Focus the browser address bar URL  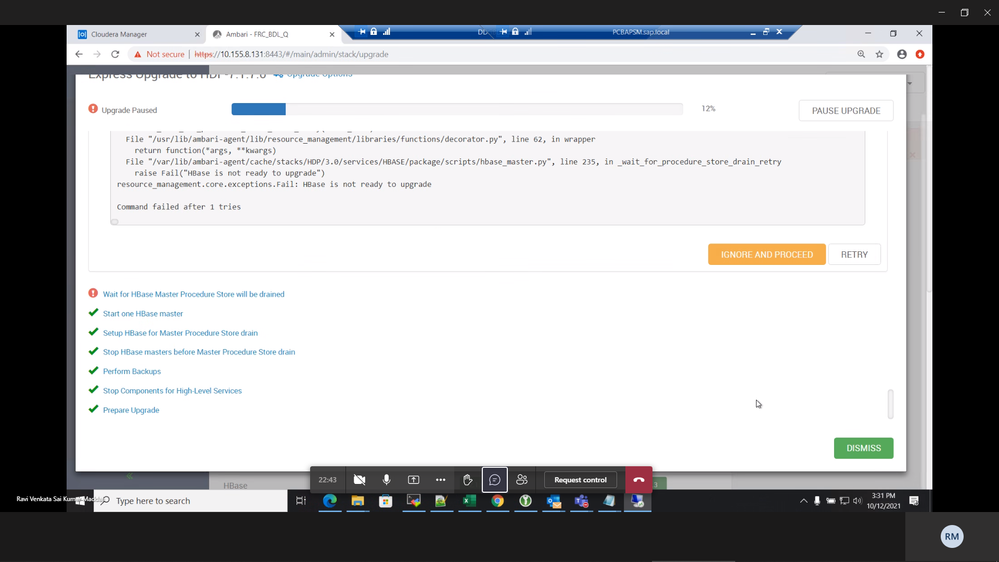(291, 54)
